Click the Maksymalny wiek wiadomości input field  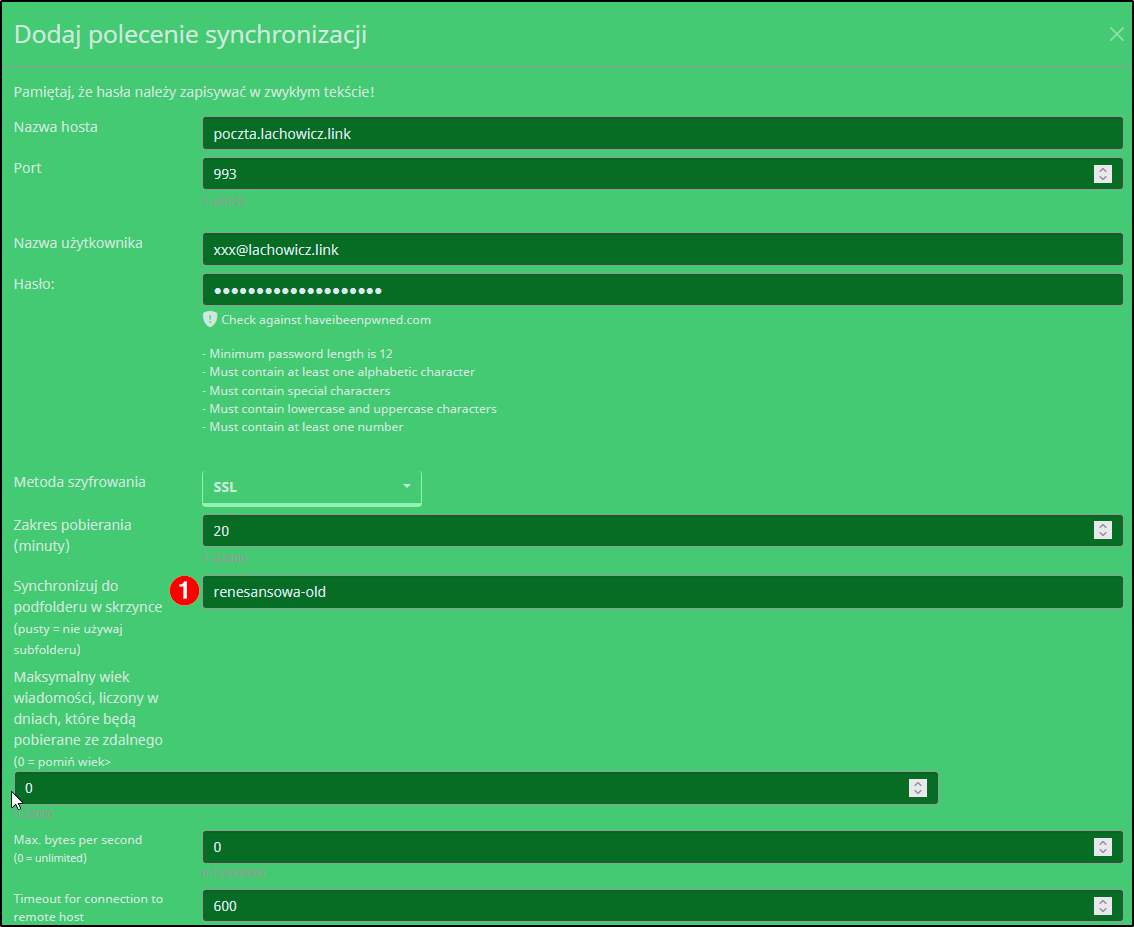pos(460,788)
